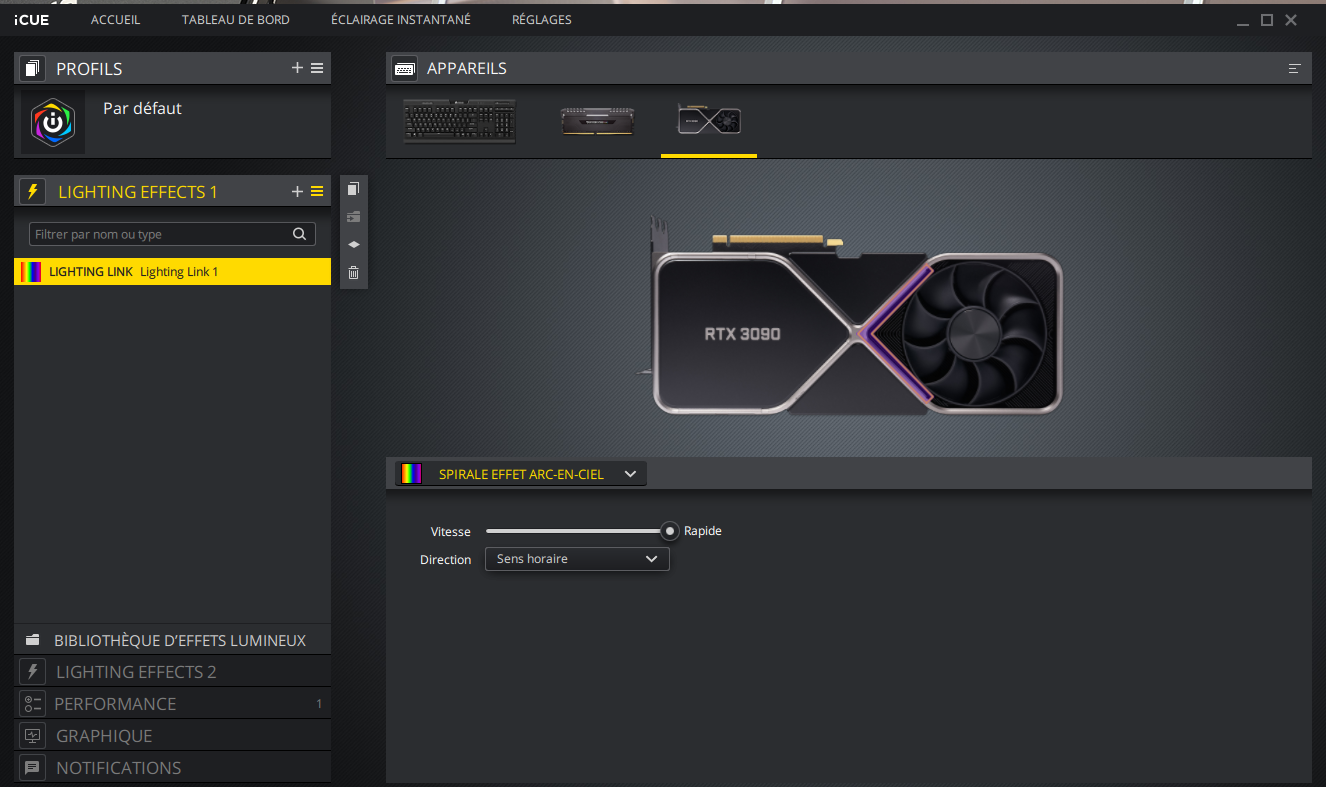Click the Vitesse speed slider handle
The image size is (1326, 787).
(x=670, y=531)
